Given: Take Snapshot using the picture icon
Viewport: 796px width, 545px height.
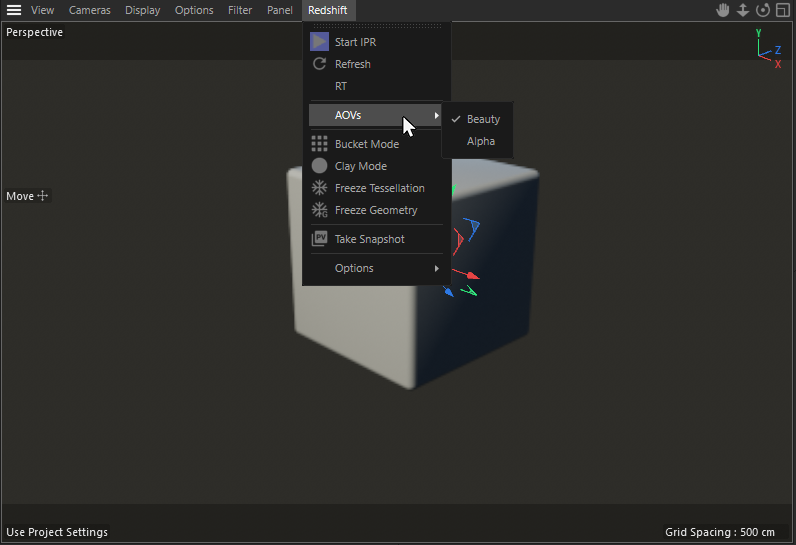Looking at the screenshot, I should coord(319,239).
